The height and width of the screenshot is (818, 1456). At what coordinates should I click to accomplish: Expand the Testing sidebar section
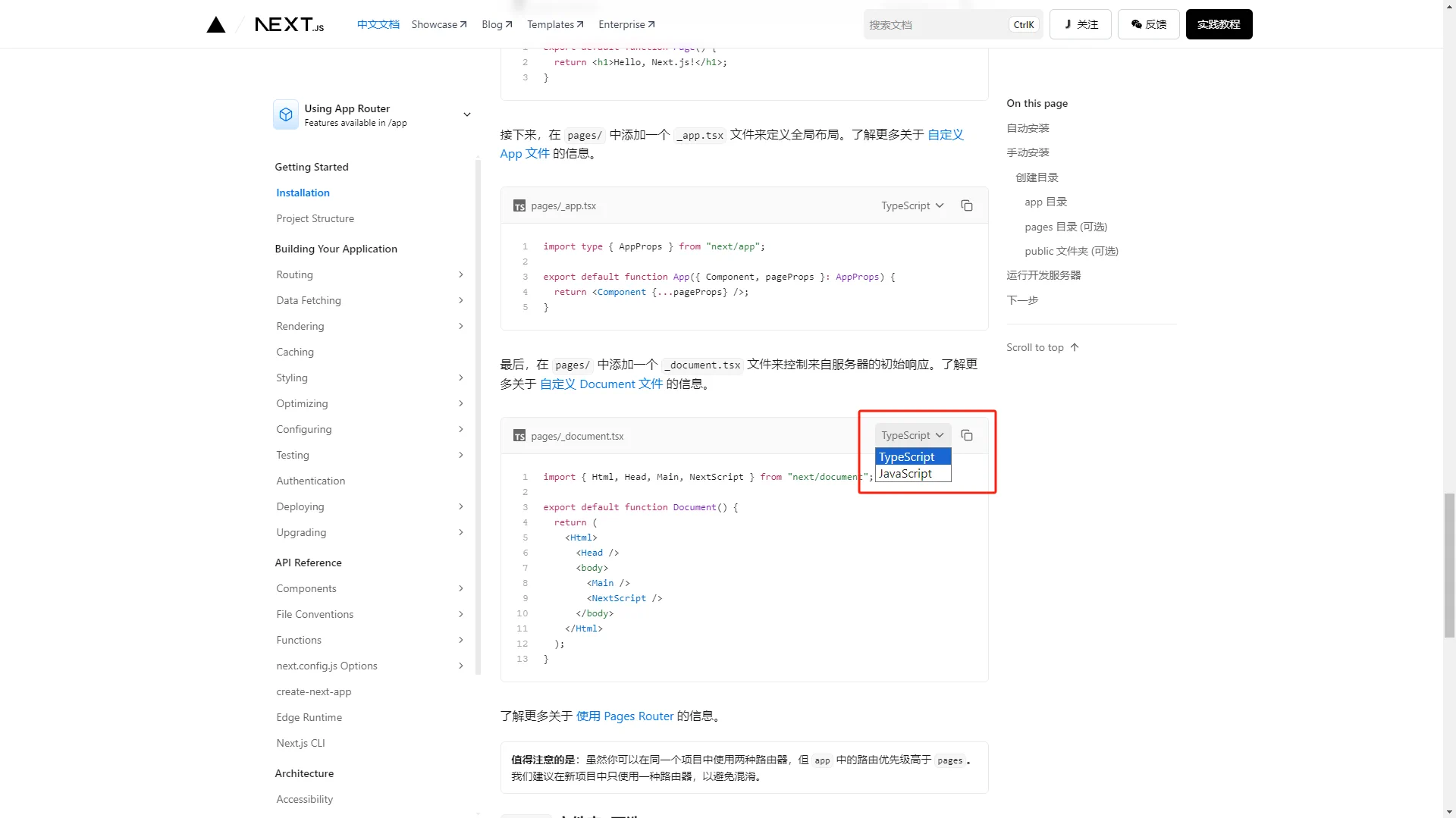[460, 455]
